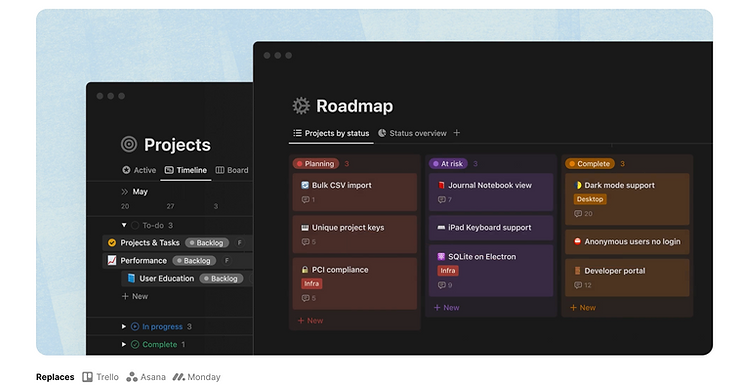The width and height of the screenshot is (740, 388).
Task: Click the Anonymous users no-entry icon
Action: [x=577, y=241]
